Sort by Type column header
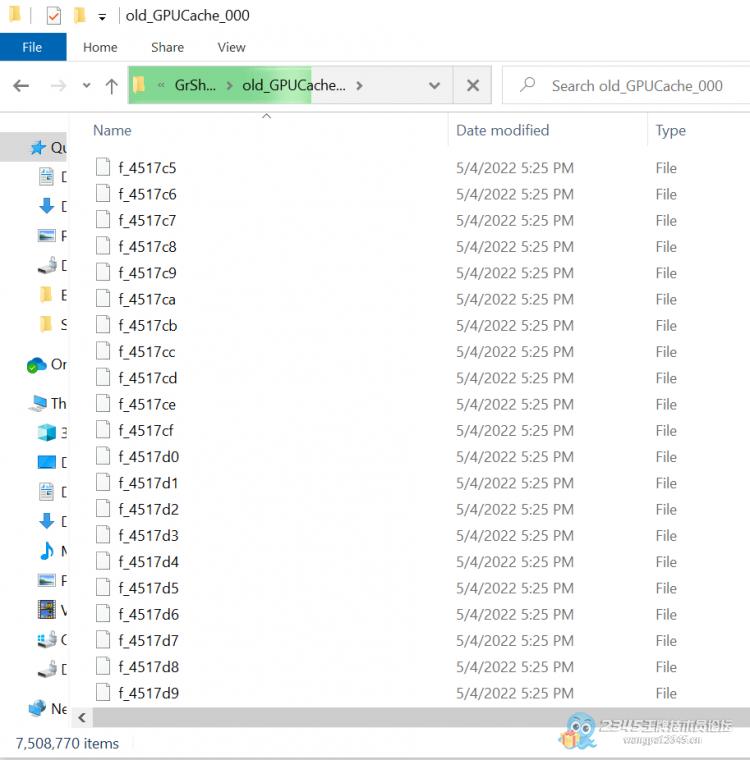This screenshot has height=760, width=750. coord(670,130)
